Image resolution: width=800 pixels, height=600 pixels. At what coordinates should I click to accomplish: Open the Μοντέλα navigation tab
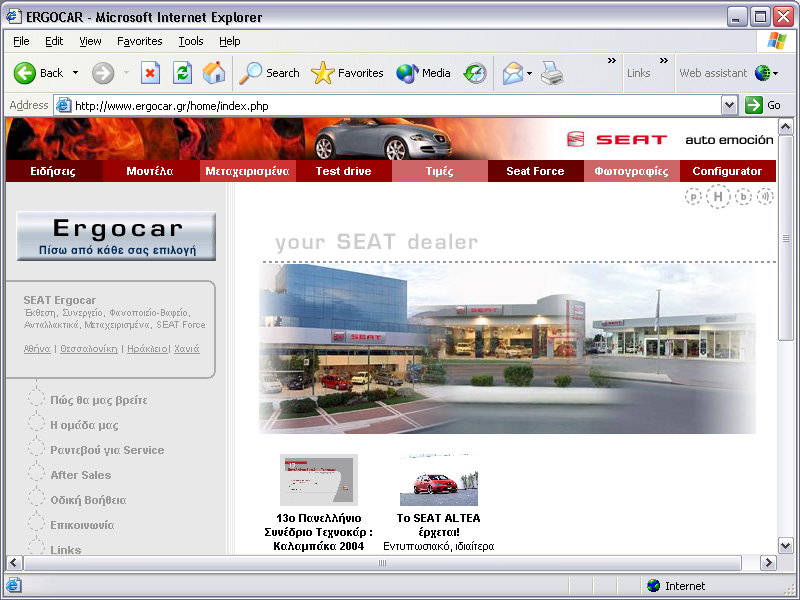151,171
